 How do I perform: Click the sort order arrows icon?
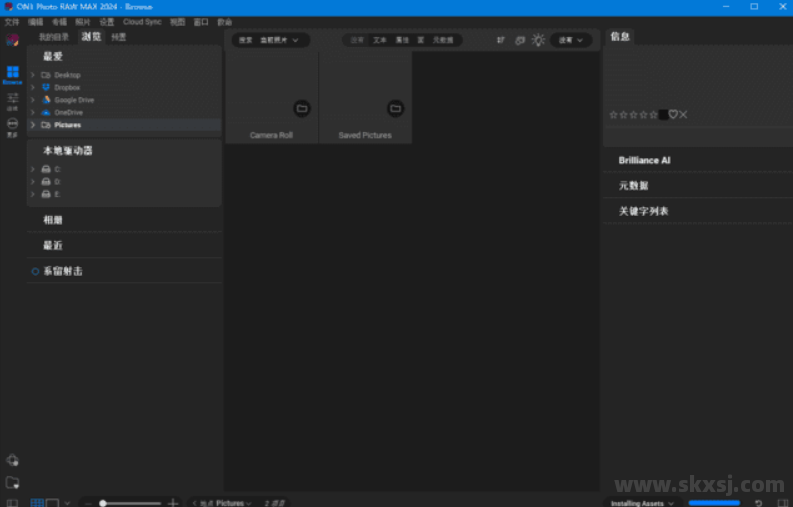[500, 40]
